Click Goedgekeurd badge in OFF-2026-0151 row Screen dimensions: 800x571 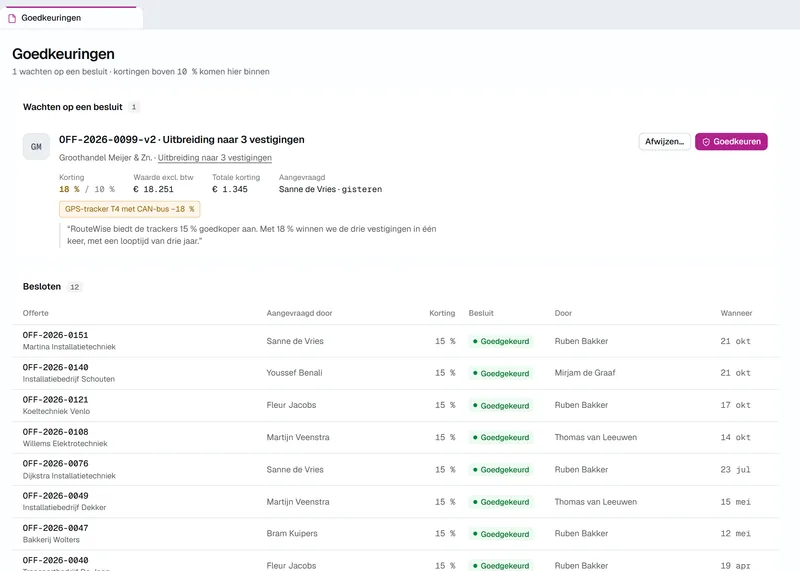[501, 341]
